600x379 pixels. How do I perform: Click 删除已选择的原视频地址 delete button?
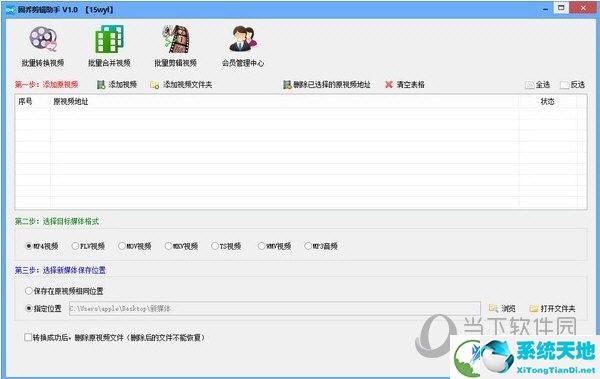(x=327, y=85)
